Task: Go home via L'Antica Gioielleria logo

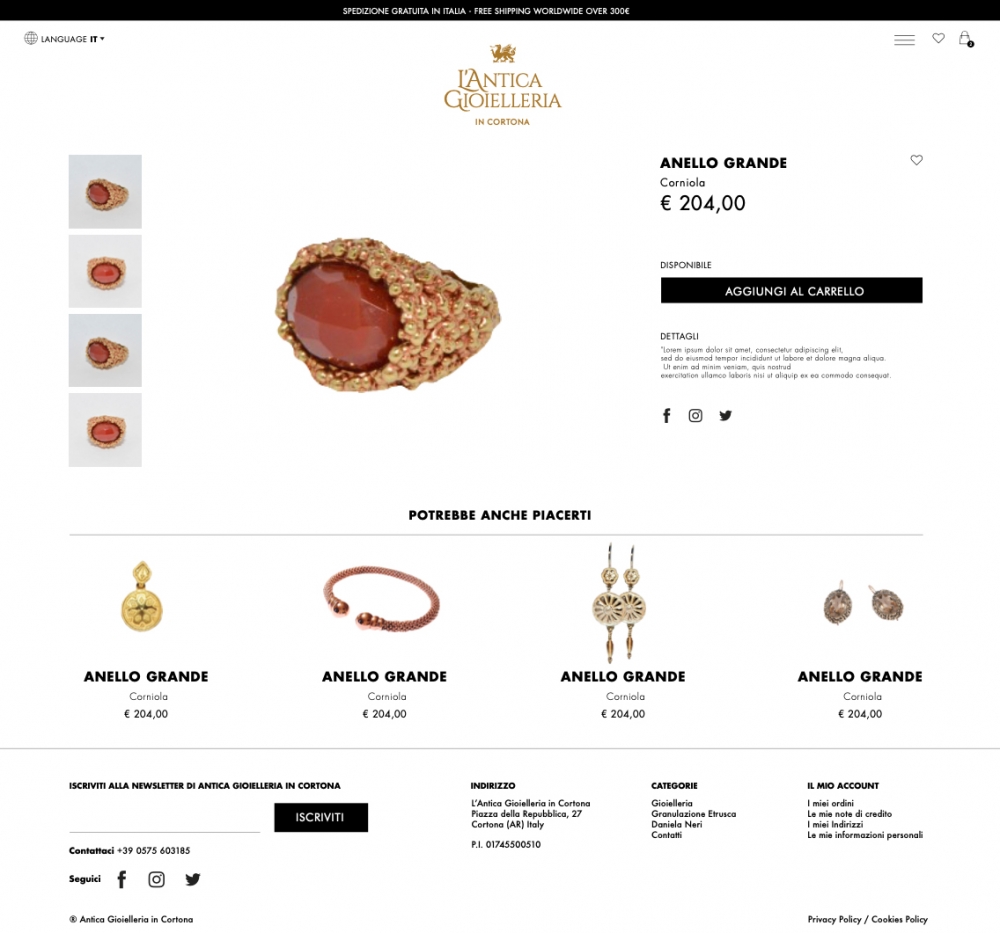Action: 503,85
